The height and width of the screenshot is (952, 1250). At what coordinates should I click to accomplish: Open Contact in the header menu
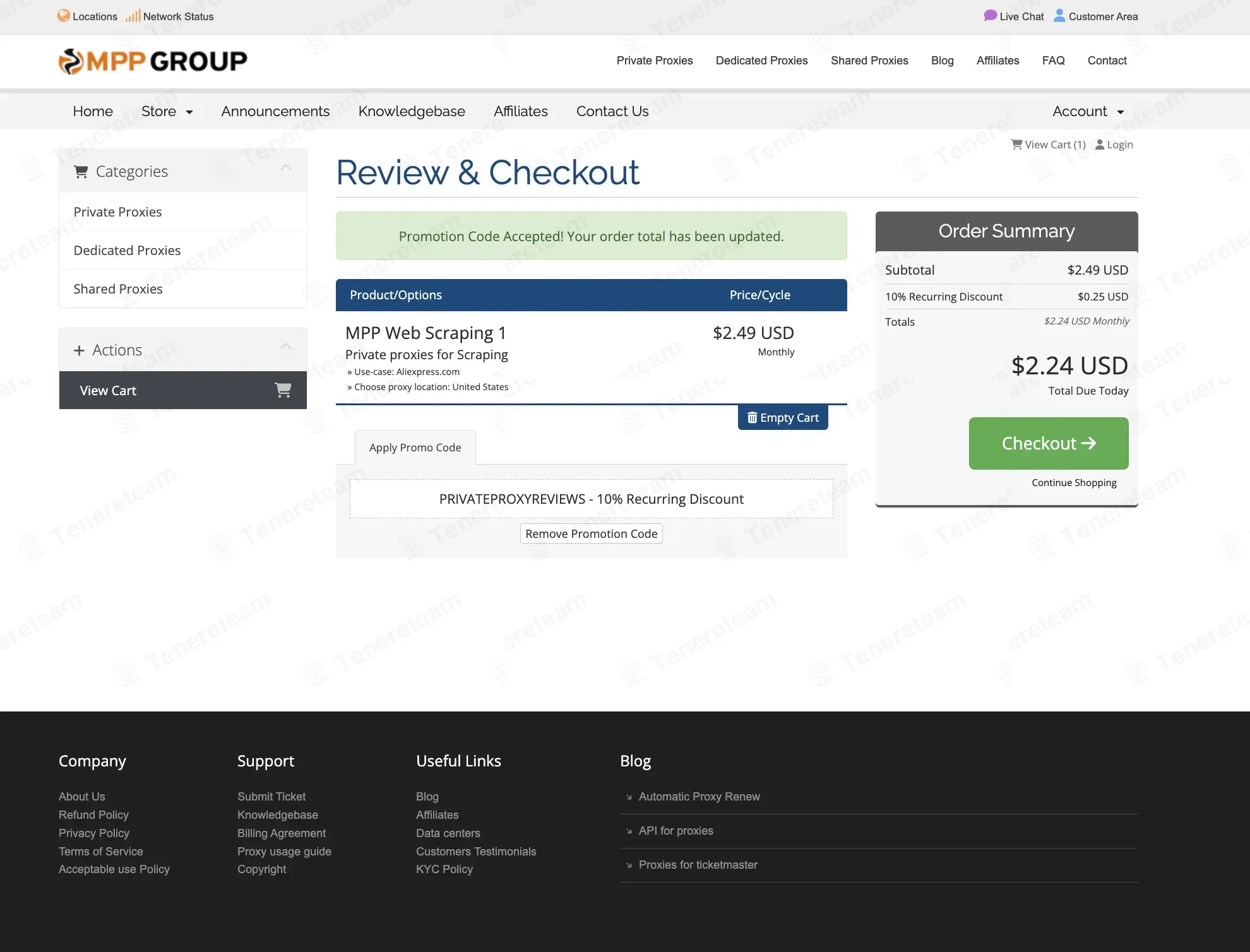tap(1107, 61)
